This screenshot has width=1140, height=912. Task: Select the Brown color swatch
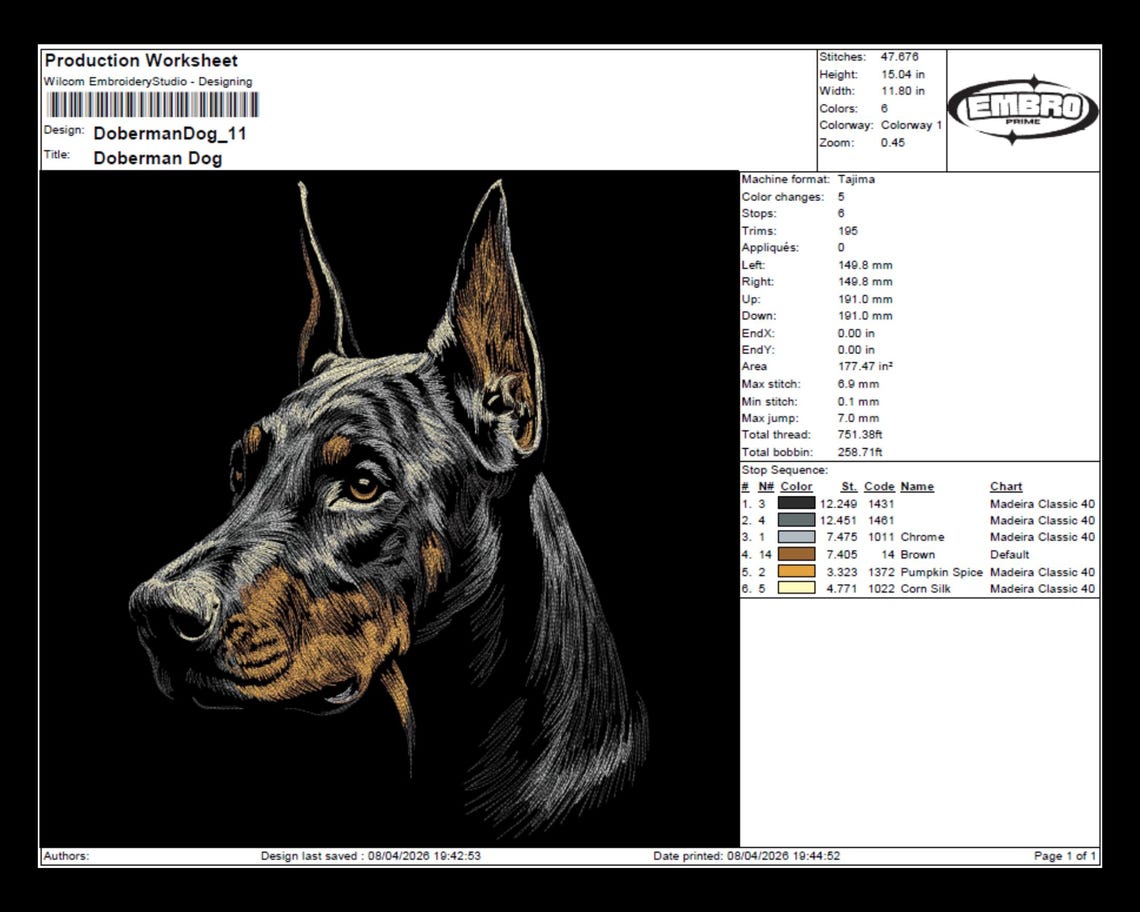click(796, 554)
